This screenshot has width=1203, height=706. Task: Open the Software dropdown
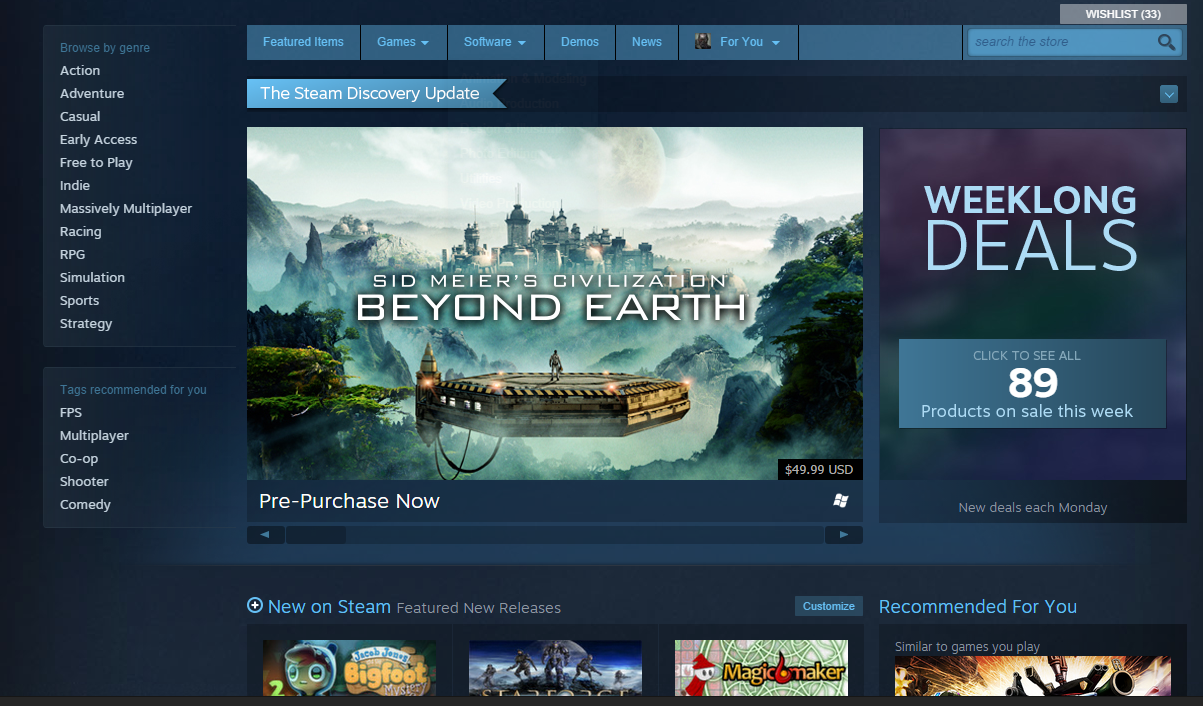(495, 42)
